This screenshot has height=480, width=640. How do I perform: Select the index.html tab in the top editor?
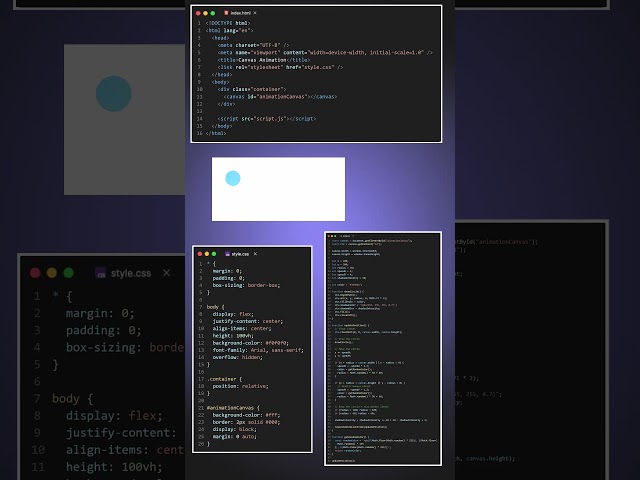pos(240,13)
